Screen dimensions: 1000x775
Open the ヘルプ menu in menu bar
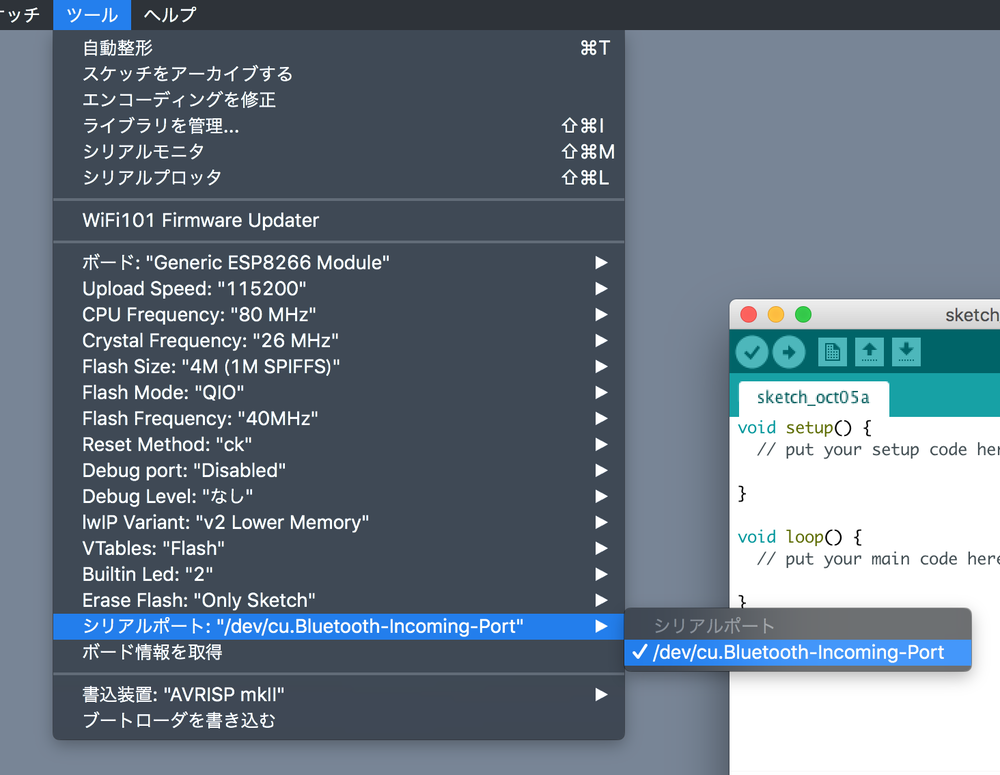(170, 15)
